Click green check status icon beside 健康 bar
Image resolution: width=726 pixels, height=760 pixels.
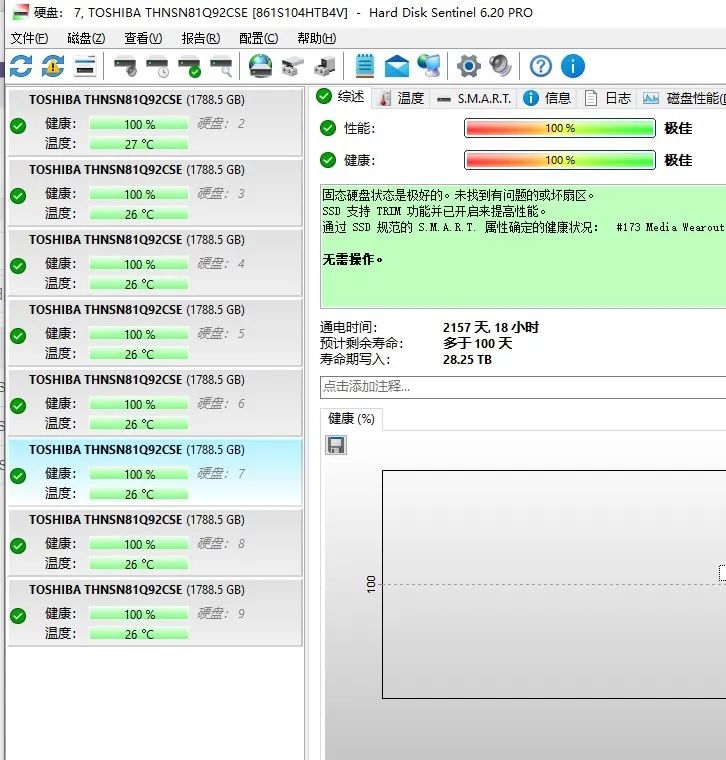coord(328,160)
